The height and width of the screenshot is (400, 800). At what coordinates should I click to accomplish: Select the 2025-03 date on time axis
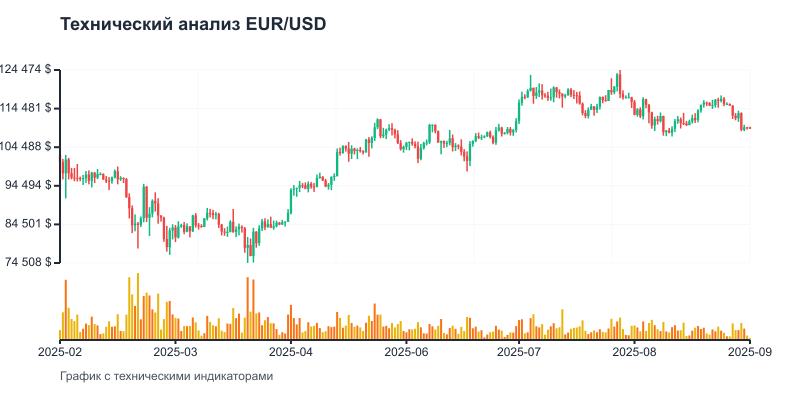176,352
